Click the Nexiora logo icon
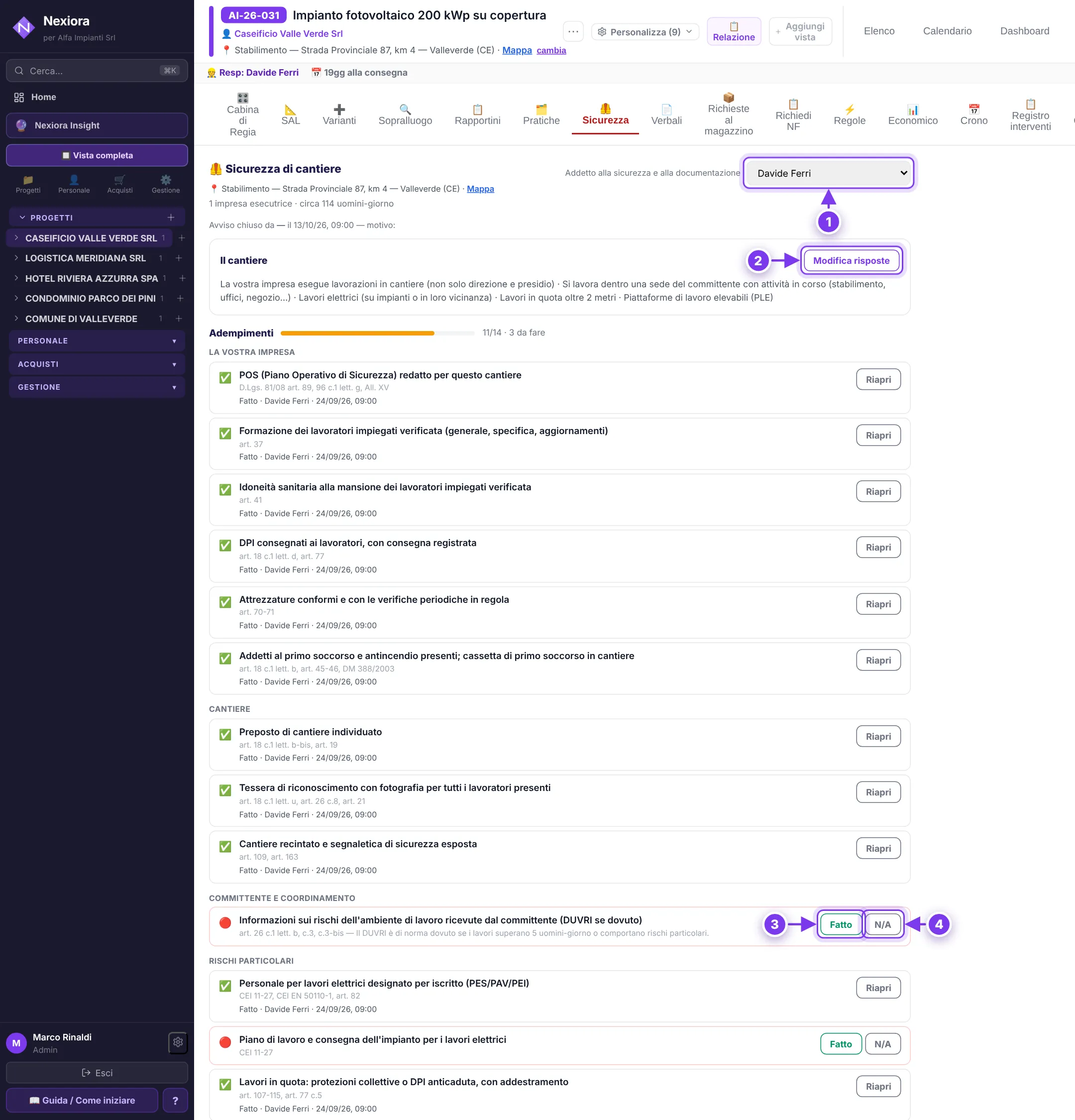The width and height of the screenshot is (1075, 1120). click(x=24, y=27)
